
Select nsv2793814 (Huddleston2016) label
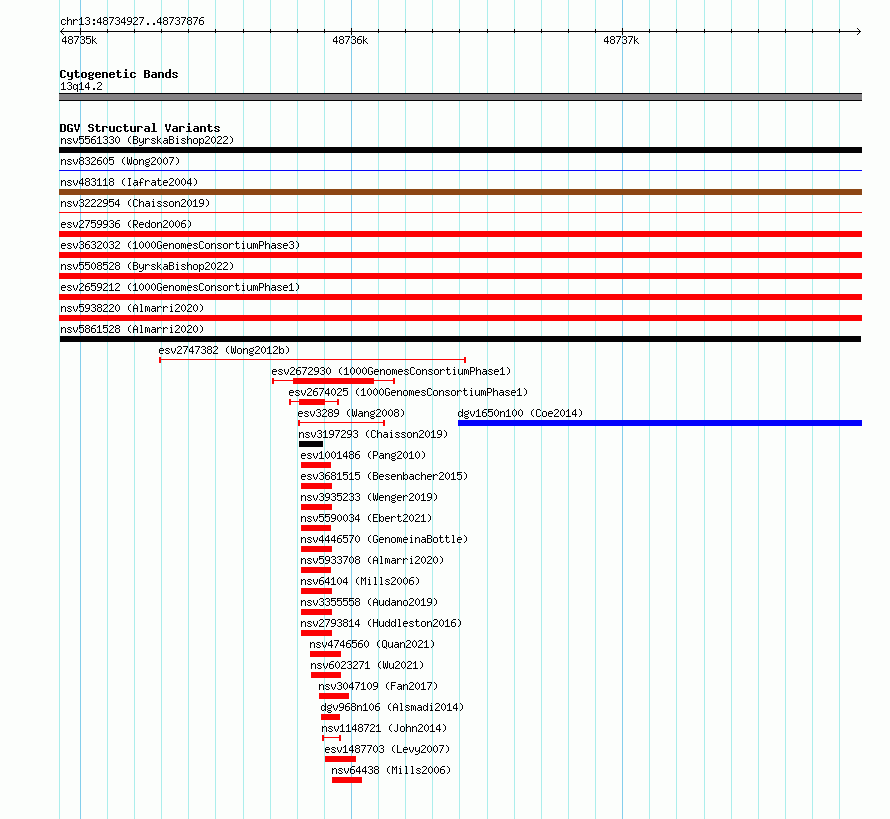(381, 623)
